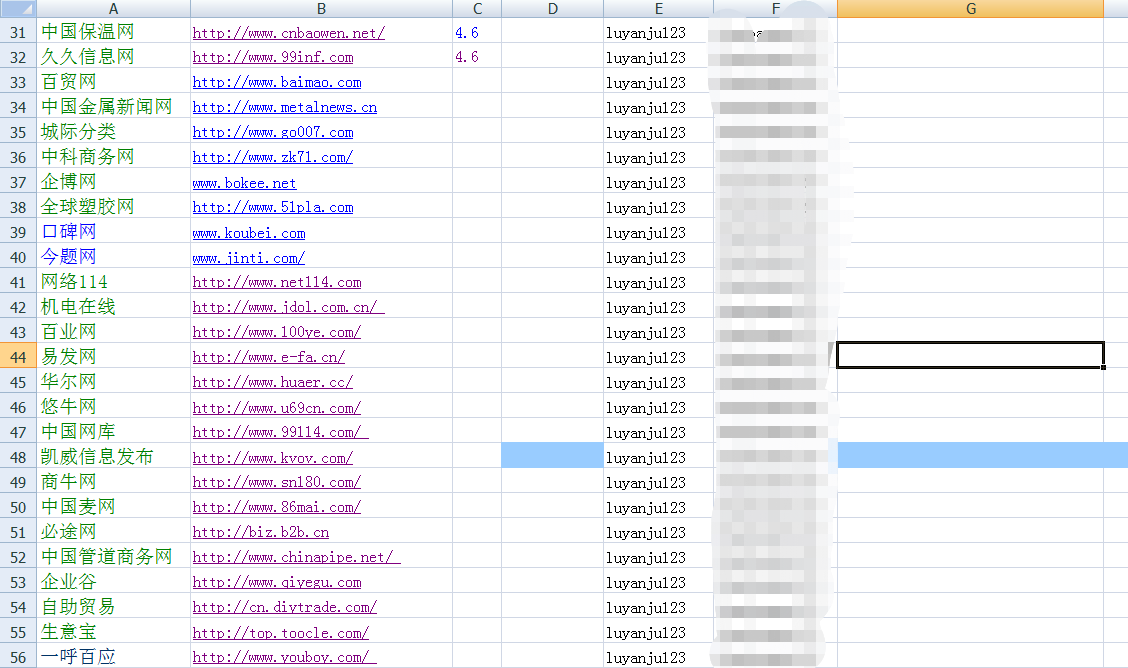
Task: Open the www.chinapipe.net link
Action: [295, 557]
